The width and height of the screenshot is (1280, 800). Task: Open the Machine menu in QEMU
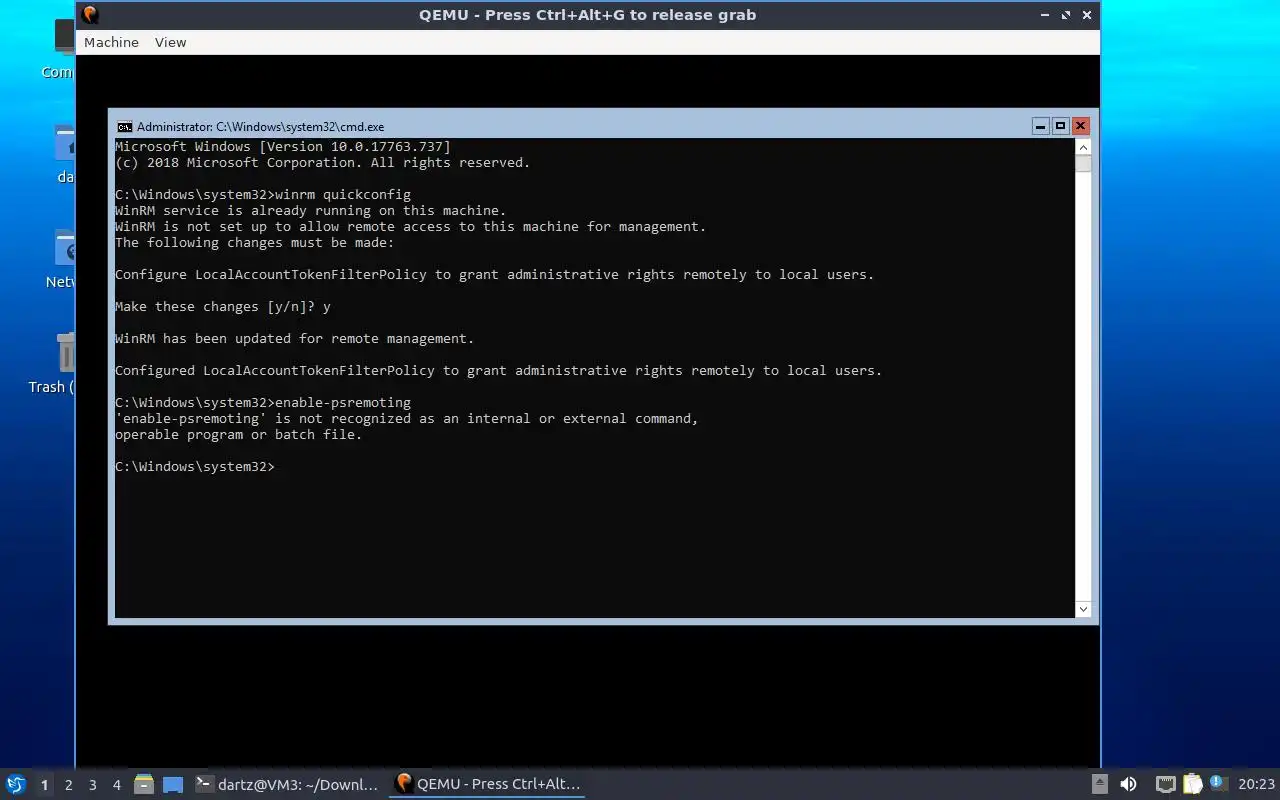click(111, 42)
